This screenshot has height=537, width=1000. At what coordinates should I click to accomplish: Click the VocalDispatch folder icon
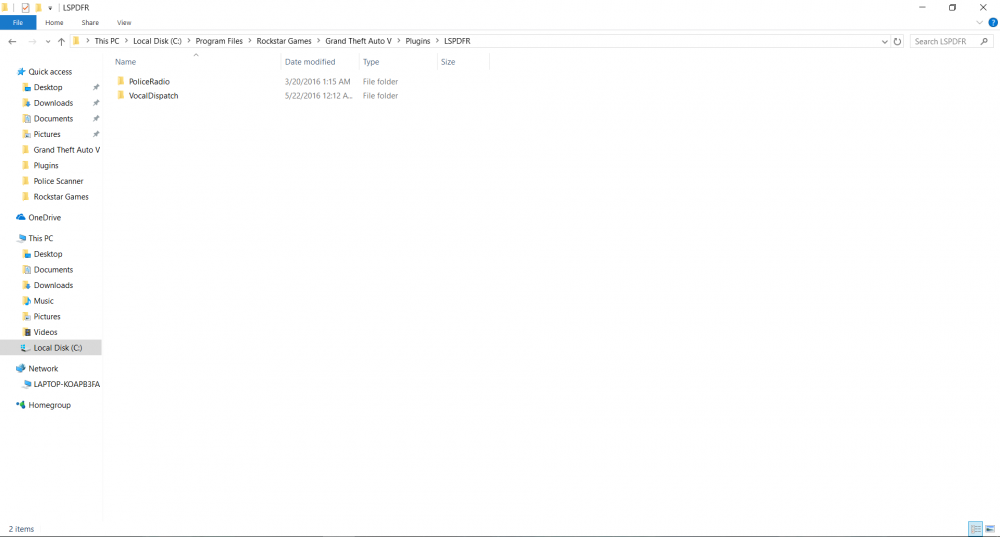click(121, 96)
